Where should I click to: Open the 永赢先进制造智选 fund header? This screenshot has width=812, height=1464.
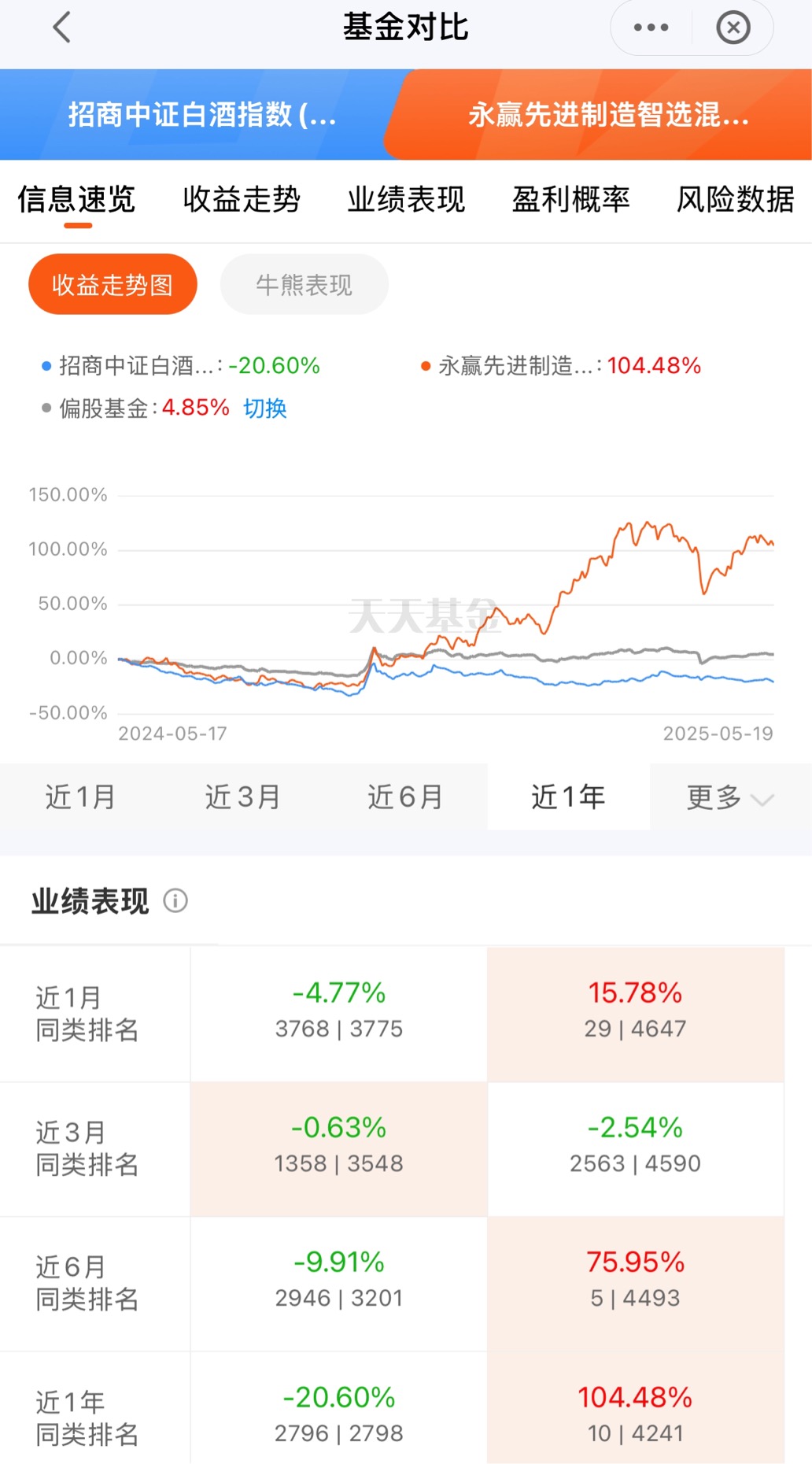(608, 115)
